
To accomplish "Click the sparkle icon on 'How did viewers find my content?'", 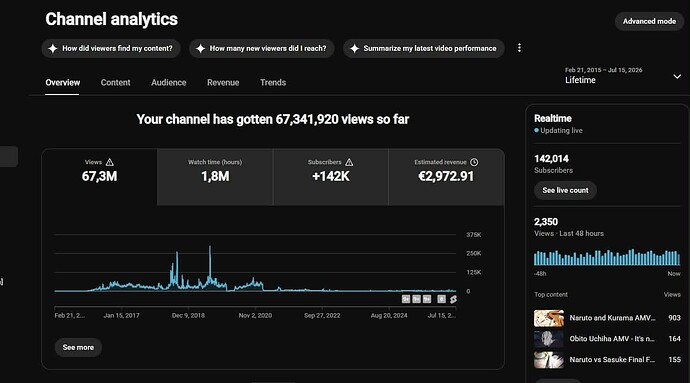I will click(53, 48).
